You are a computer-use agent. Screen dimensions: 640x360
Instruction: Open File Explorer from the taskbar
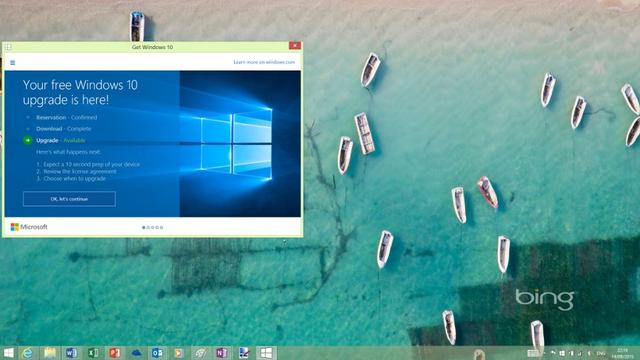(x=50, y=353)
